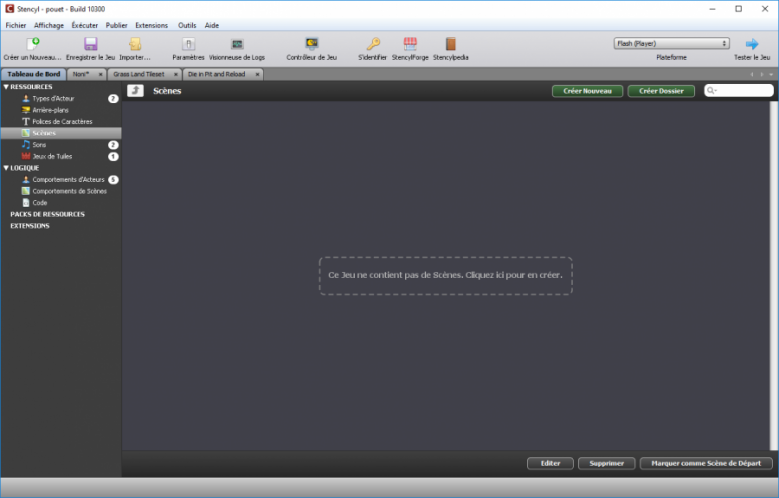This screenshot has height=498, width=779.
Task: Open the Exécuter menu
Action: click(84, 25)
